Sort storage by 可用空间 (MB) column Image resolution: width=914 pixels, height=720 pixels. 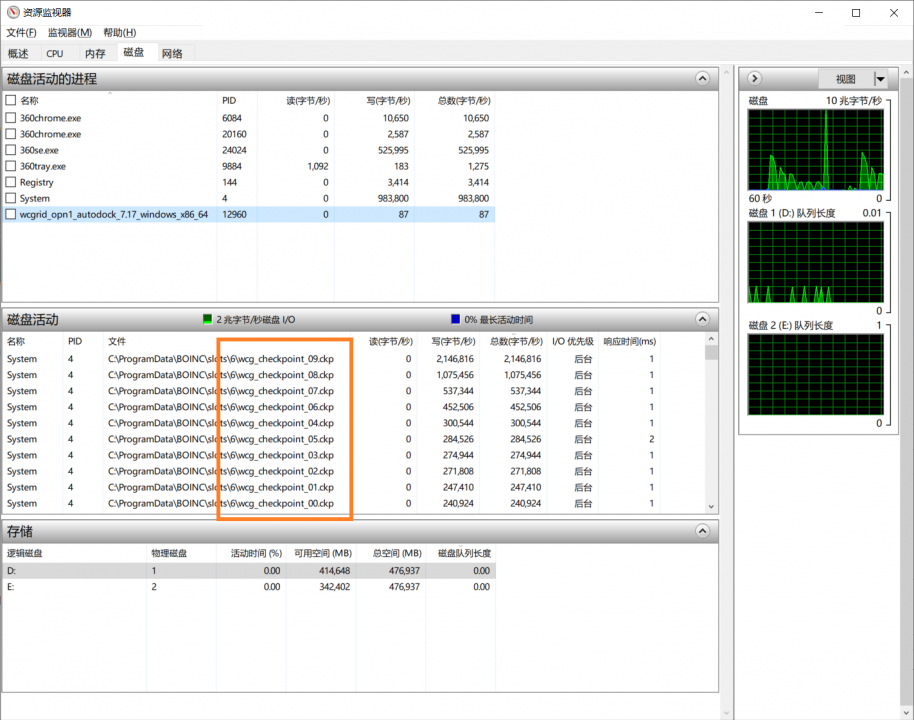tap(321, 553)
